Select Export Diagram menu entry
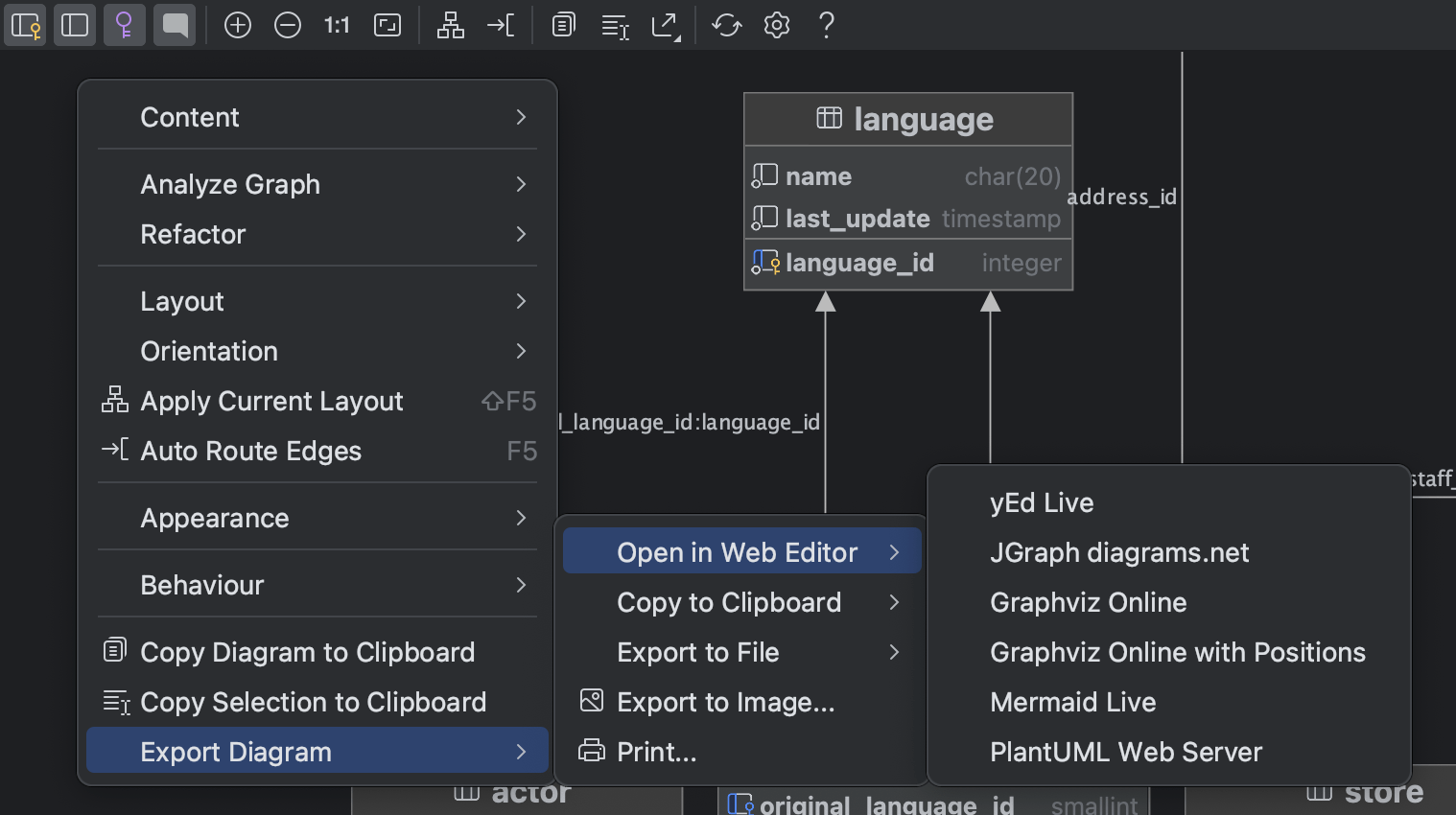The height and width of the screenshot is (815, 1456). click(x=236, y=751)
